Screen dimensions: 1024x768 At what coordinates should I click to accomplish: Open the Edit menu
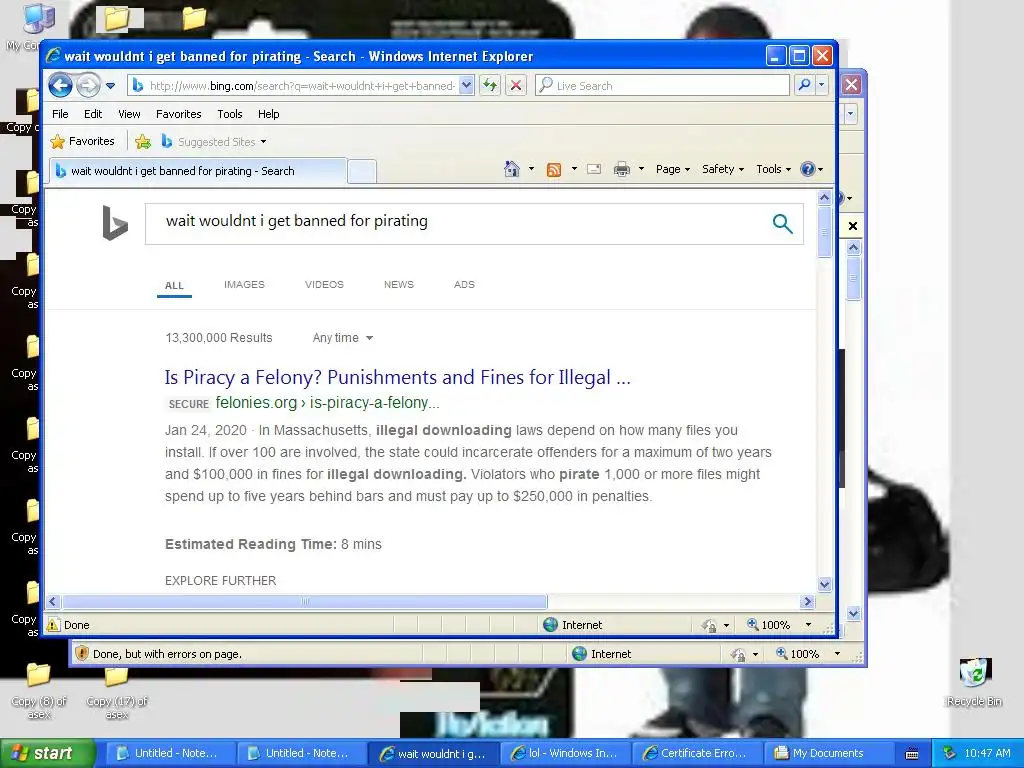(x=93, y=114)
